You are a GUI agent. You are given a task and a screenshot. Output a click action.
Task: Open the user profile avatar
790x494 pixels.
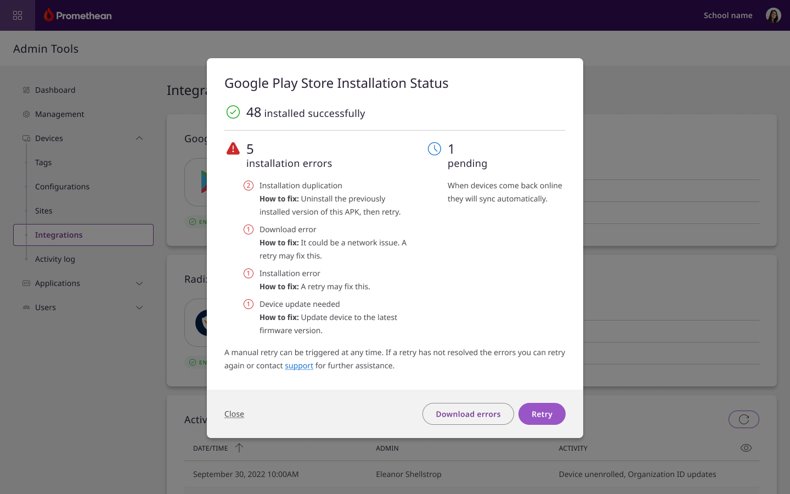coord(773,16)
